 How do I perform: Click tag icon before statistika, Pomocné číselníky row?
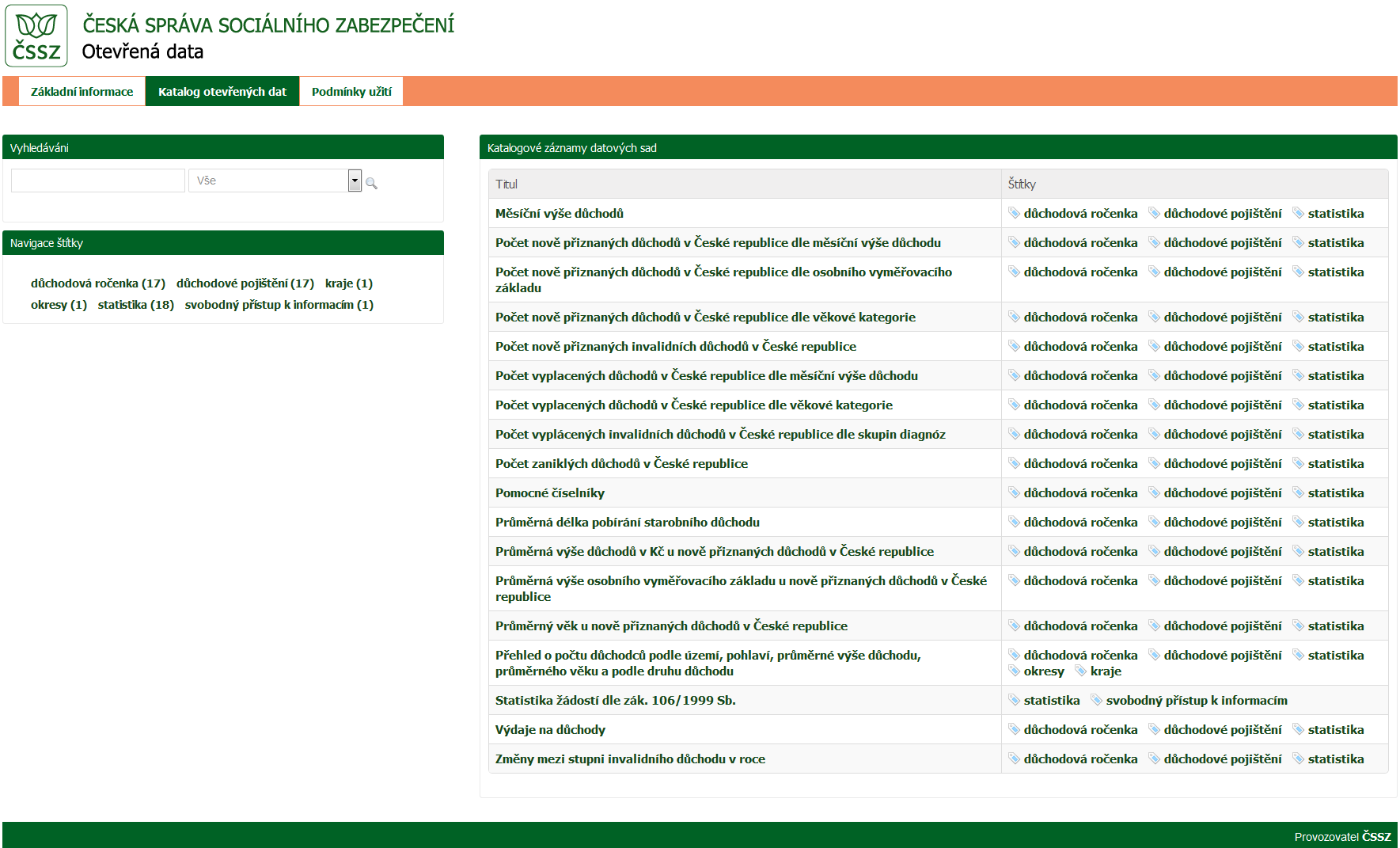pyautogui.click(x=1299, y=492)
